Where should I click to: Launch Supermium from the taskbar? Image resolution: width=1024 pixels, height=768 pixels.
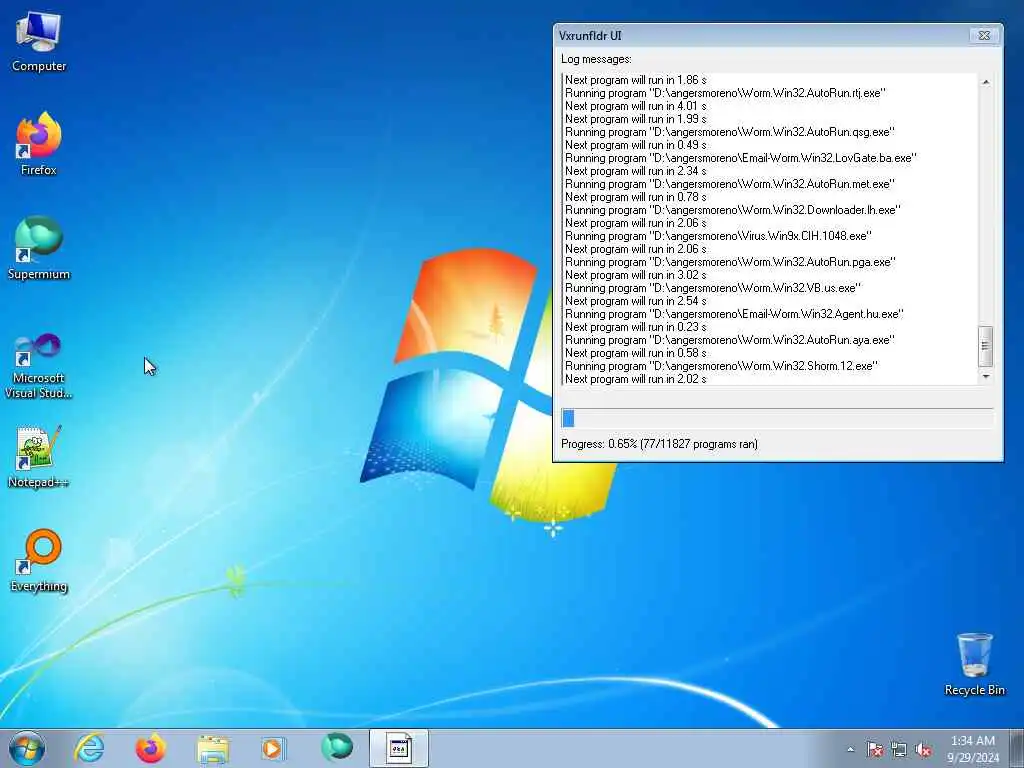point(337,747)
